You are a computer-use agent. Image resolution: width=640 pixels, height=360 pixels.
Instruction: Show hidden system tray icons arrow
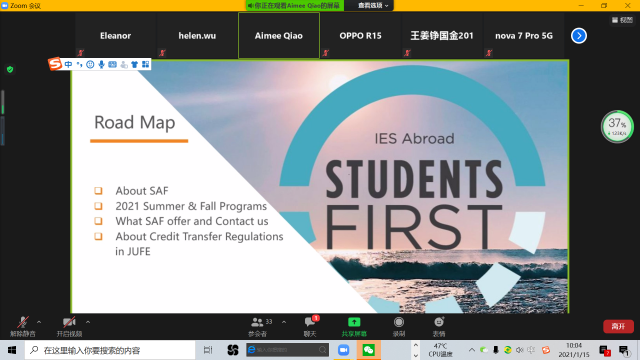click(472, 350)
